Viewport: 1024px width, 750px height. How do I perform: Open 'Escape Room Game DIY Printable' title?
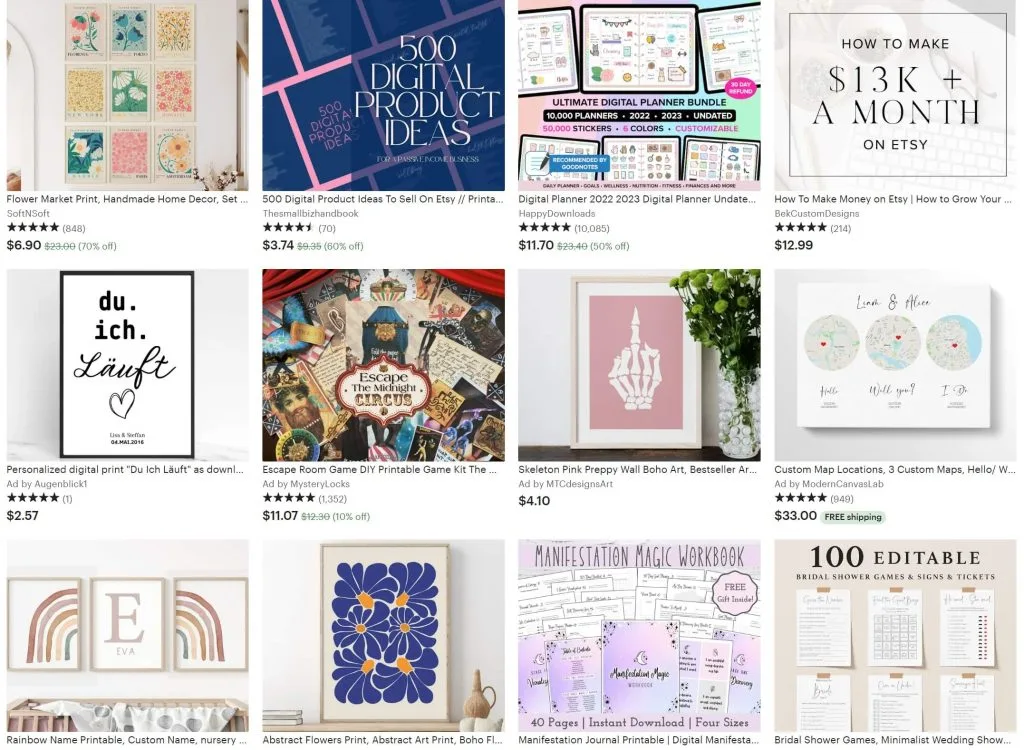pyautogui.click(x=379, y=469)
